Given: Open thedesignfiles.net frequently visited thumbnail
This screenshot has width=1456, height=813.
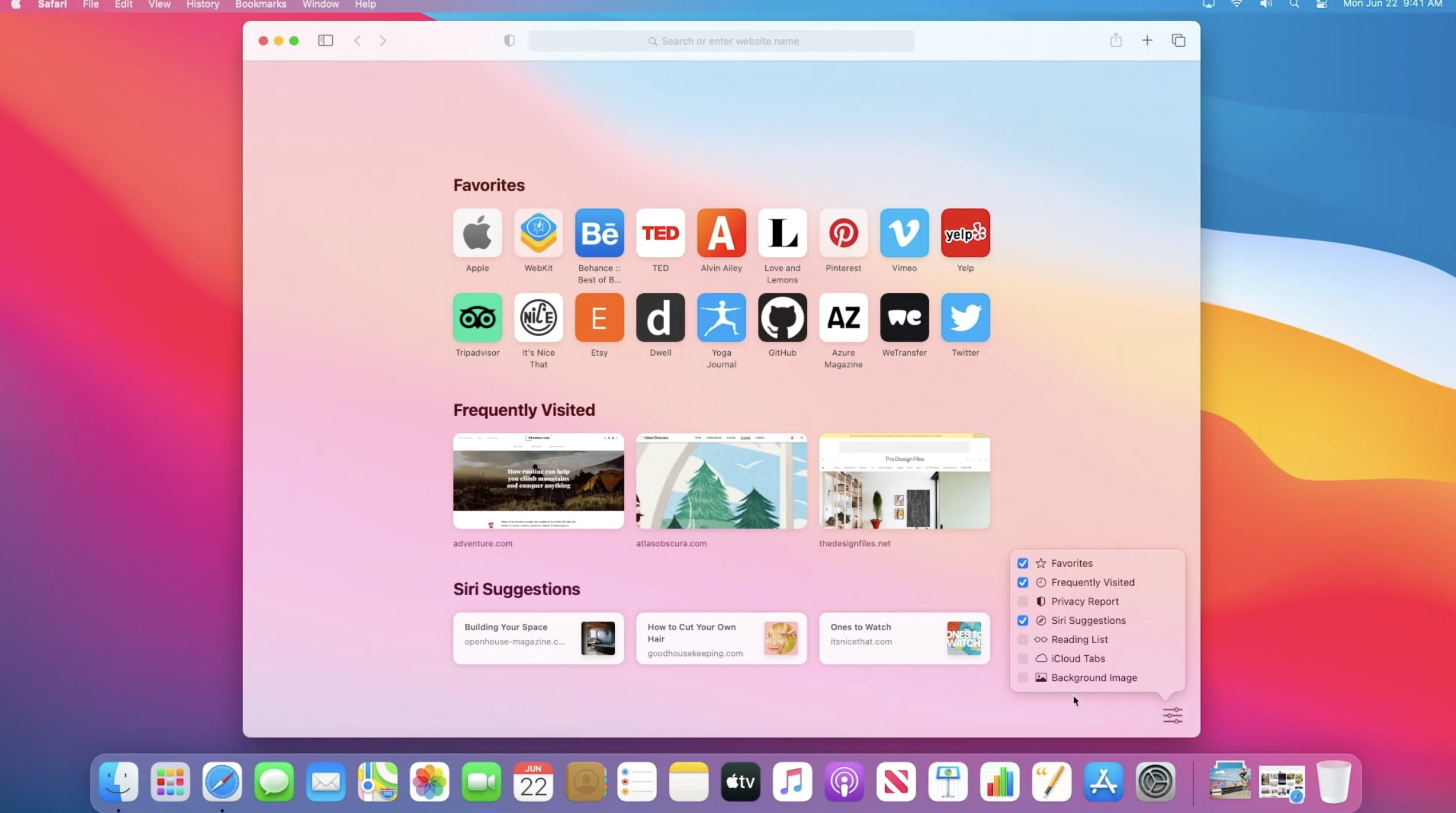Looking at the screenshot, I should tap(904, 481).
